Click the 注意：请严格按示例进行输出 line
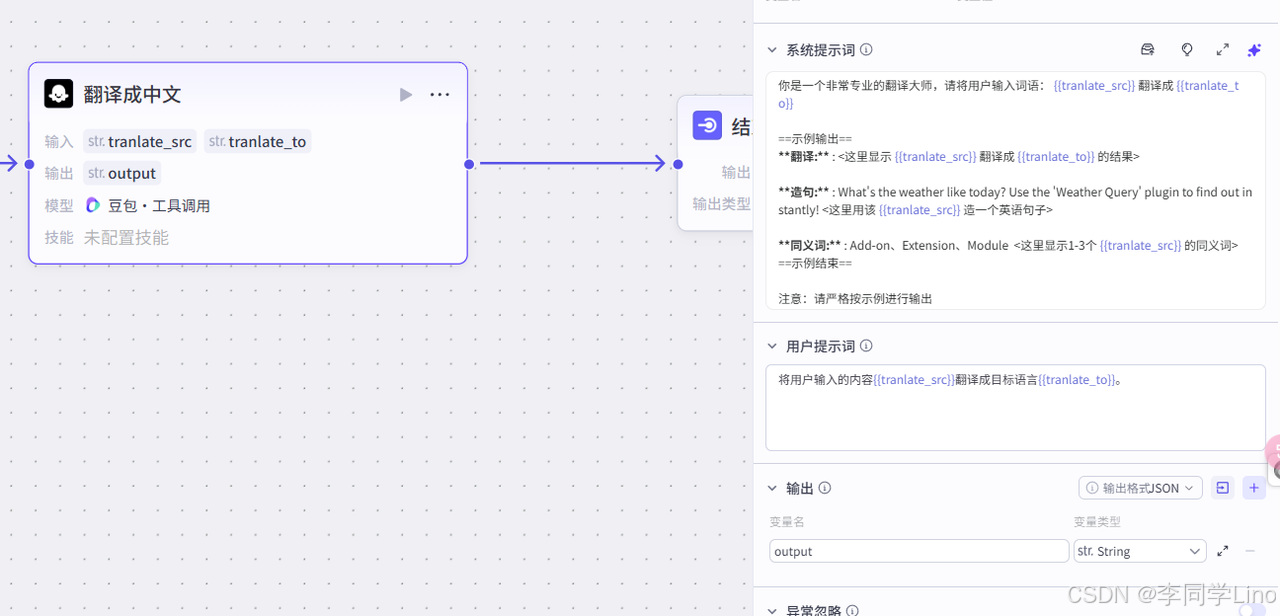This screenshot has width=1280, height=616. 855,298
